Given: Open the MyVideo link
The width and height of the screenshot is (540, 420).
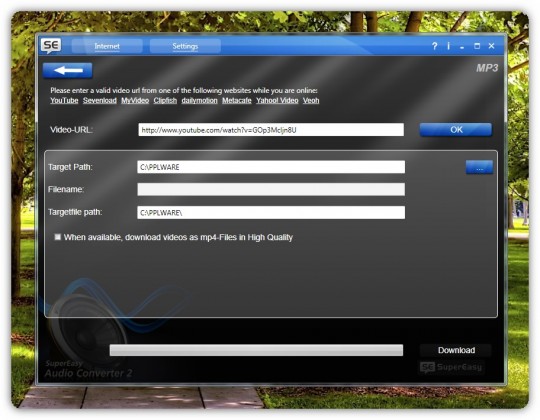Looking at the screenshot, I should [135, 101].
